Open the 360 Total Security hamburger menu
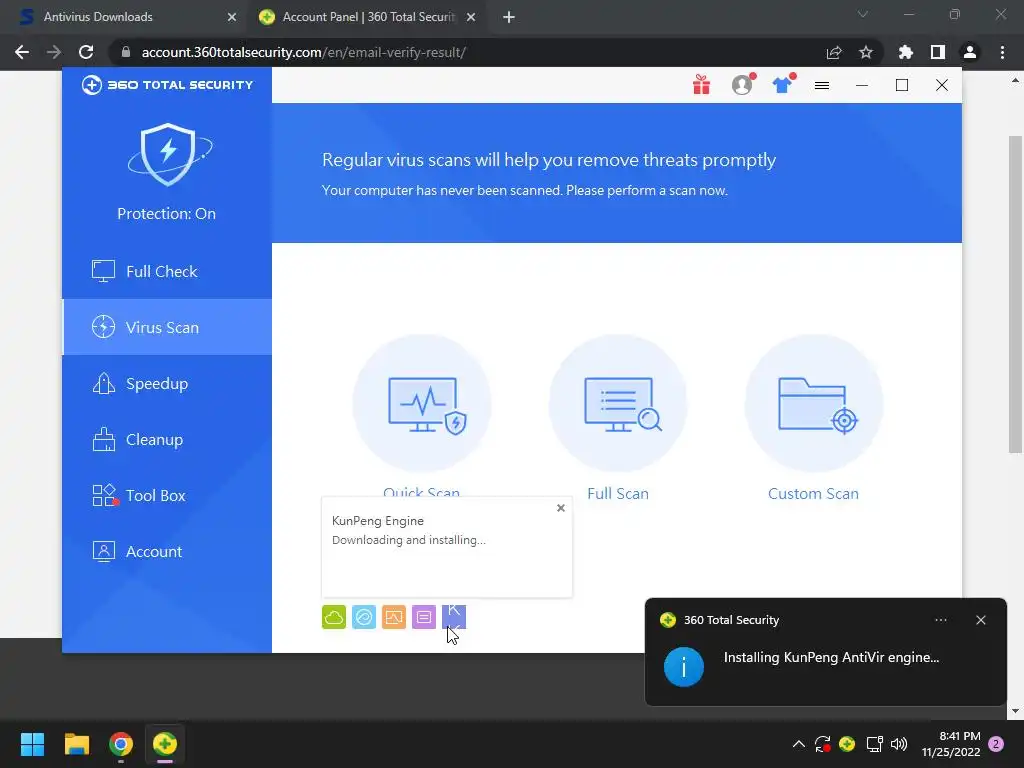 pyautogui.click(x=822, y=86)
